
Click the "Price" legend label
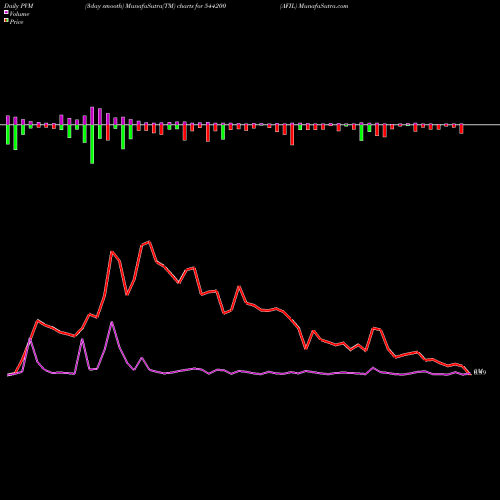[x=16, y=22]
